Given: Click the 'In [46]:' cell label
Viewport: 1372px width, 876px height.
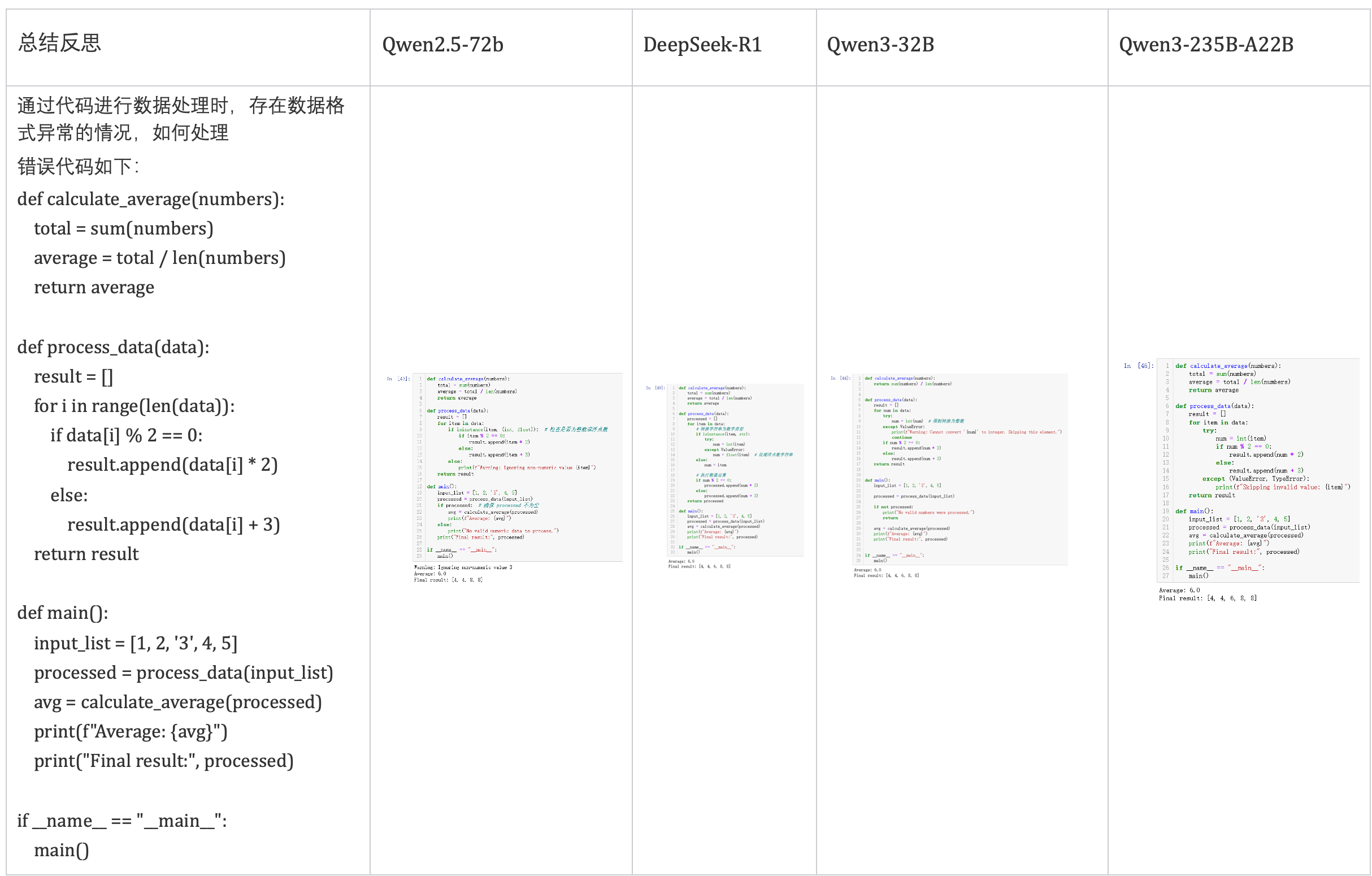Looking at the screenshot, I should (1139, 366).
